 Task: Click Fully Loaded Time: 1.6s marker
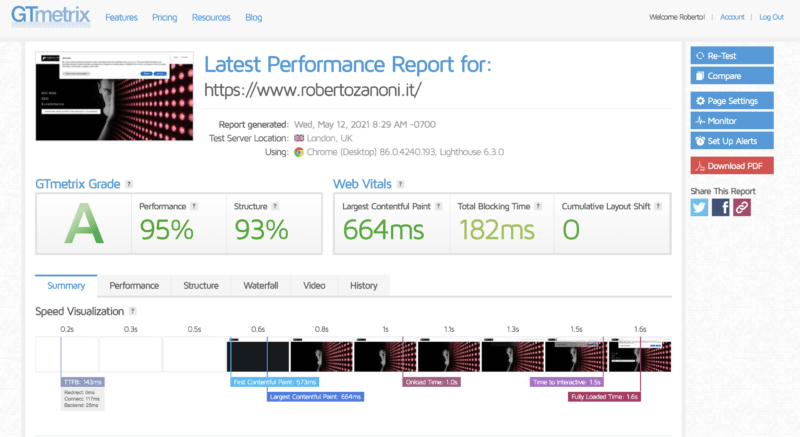tap(605, 397)
